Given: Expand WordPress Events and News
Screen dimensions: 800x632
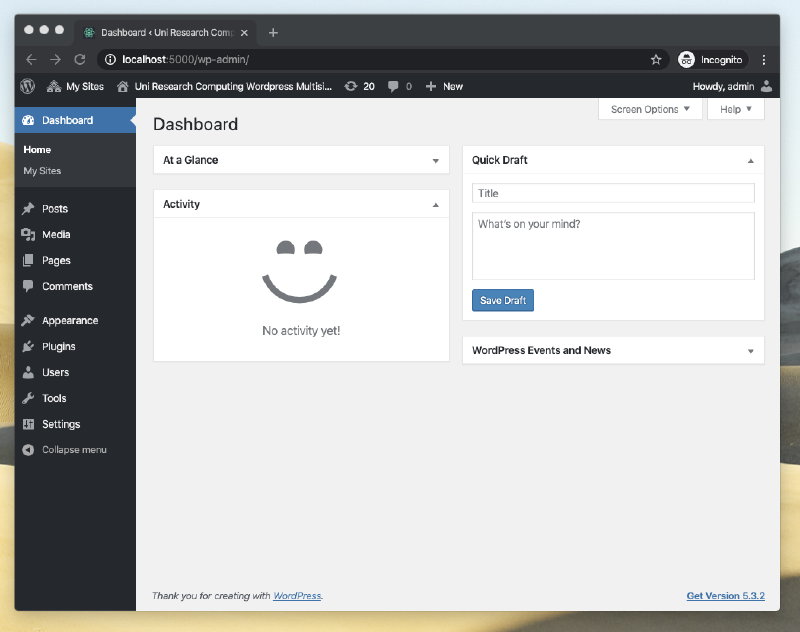Looking at the screenshot, I should 751,350.
